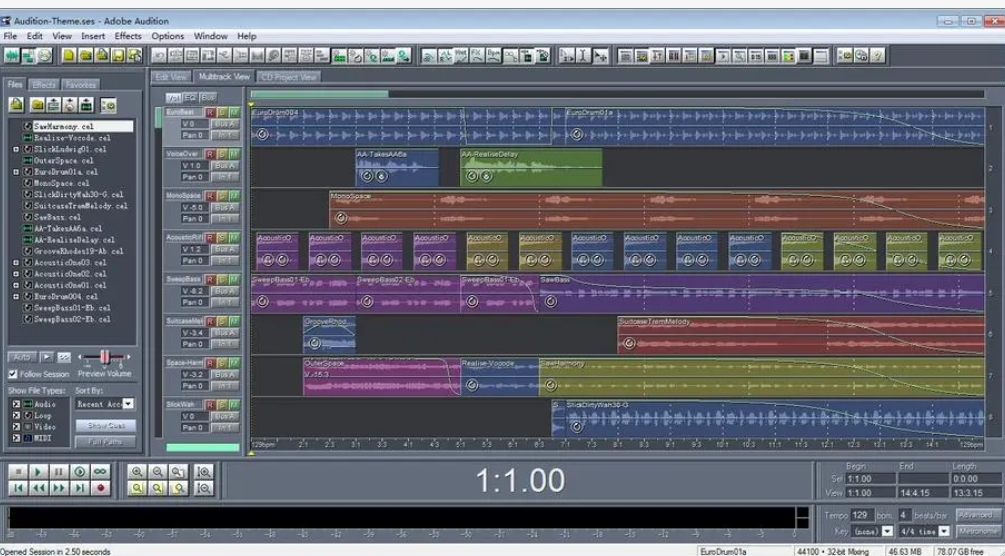
Task: Switch to the Edit View tab
Action: [x=171, y=77]
